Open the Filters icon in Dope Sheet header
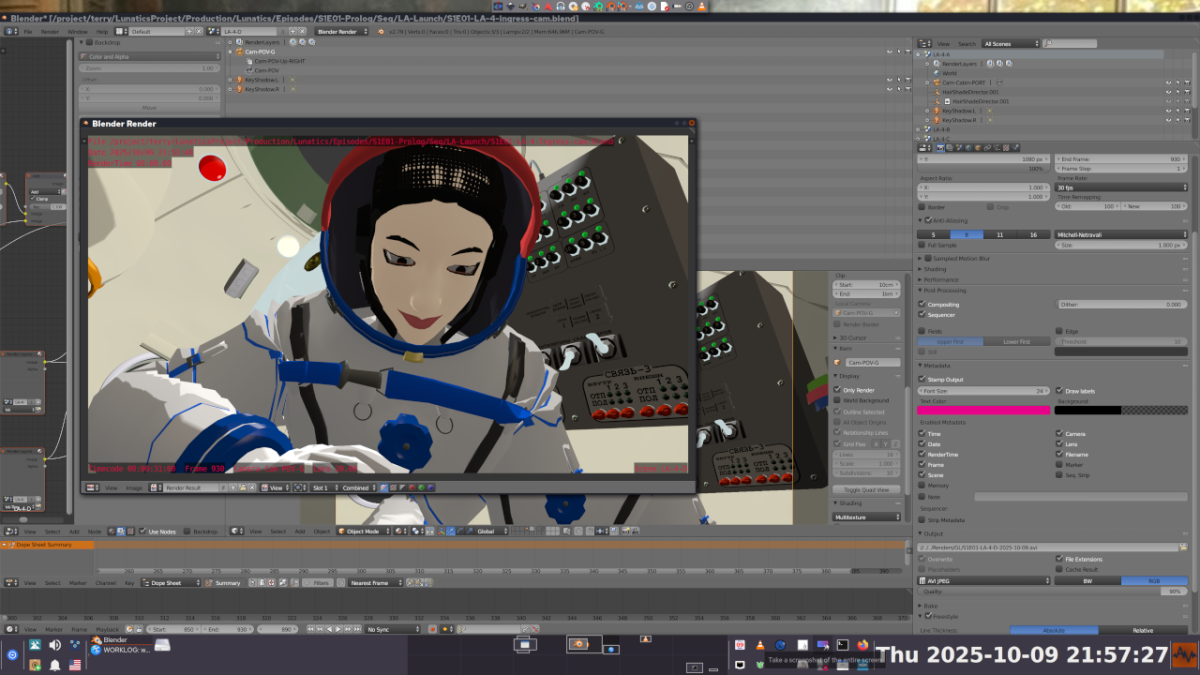1200x675 pixels. (308, 583)
